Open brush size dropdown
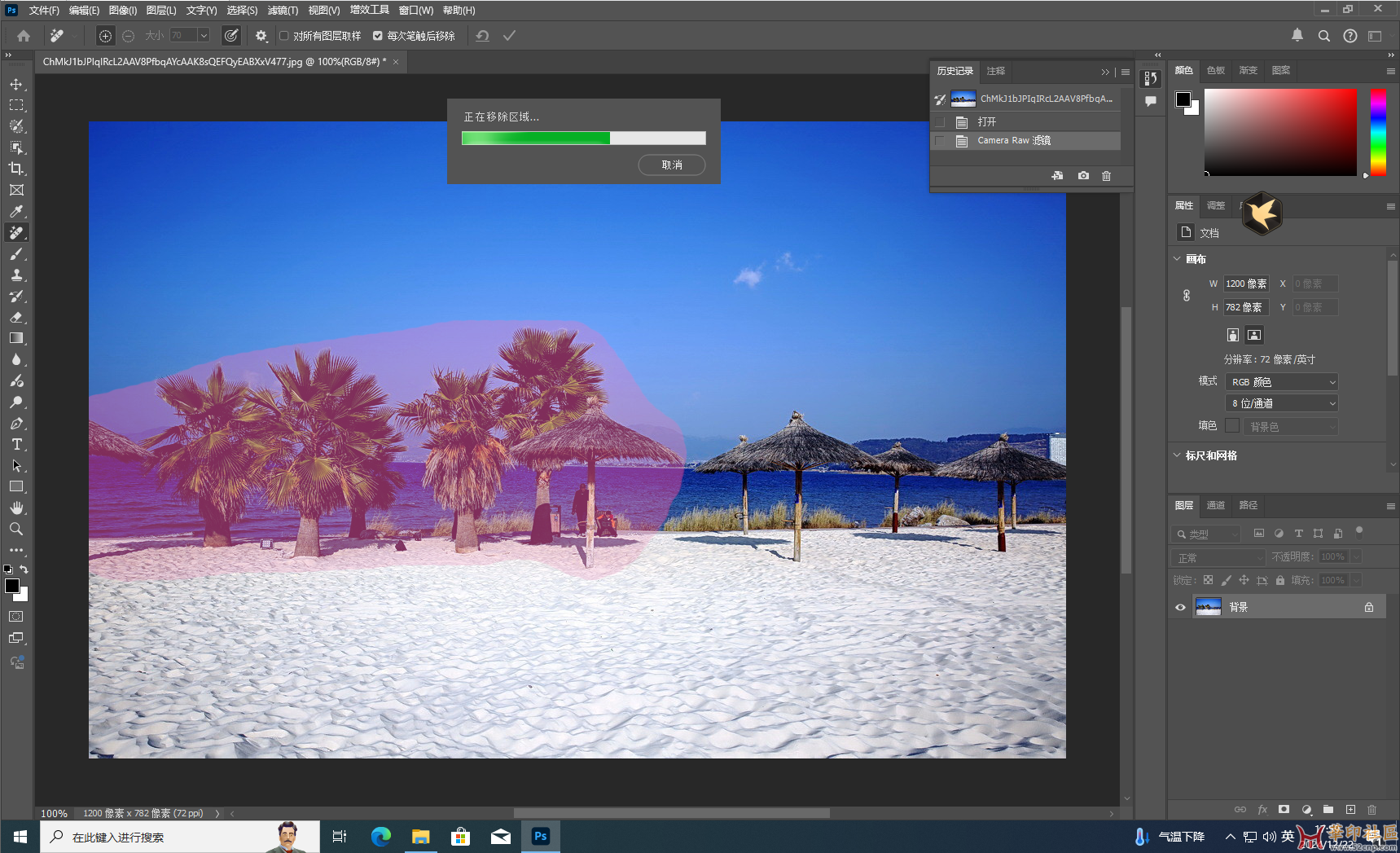1400x853 pixels. pyautogui.click(x=204, y=36)
